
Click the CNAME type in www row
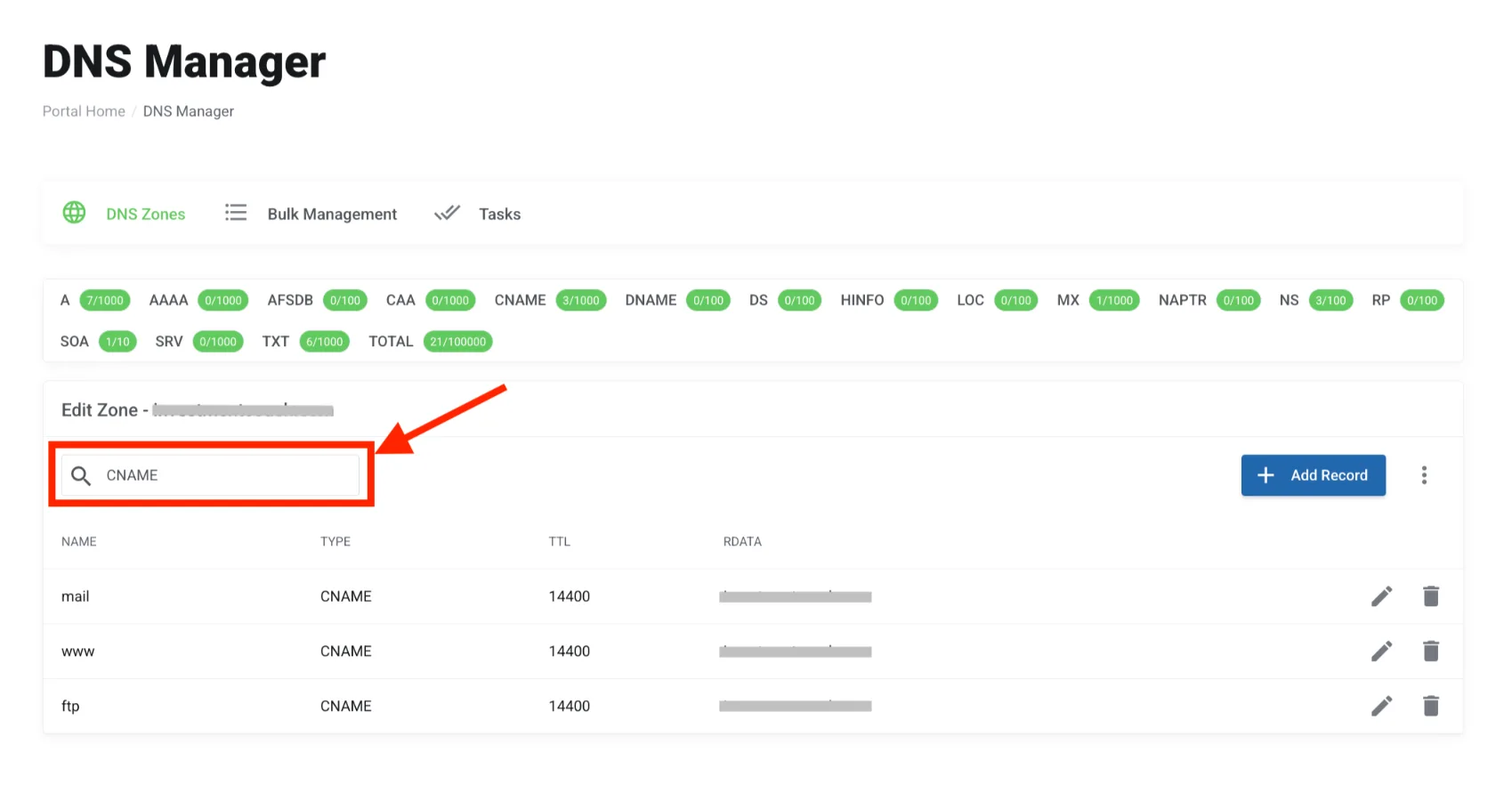click(x=346, y=651)
